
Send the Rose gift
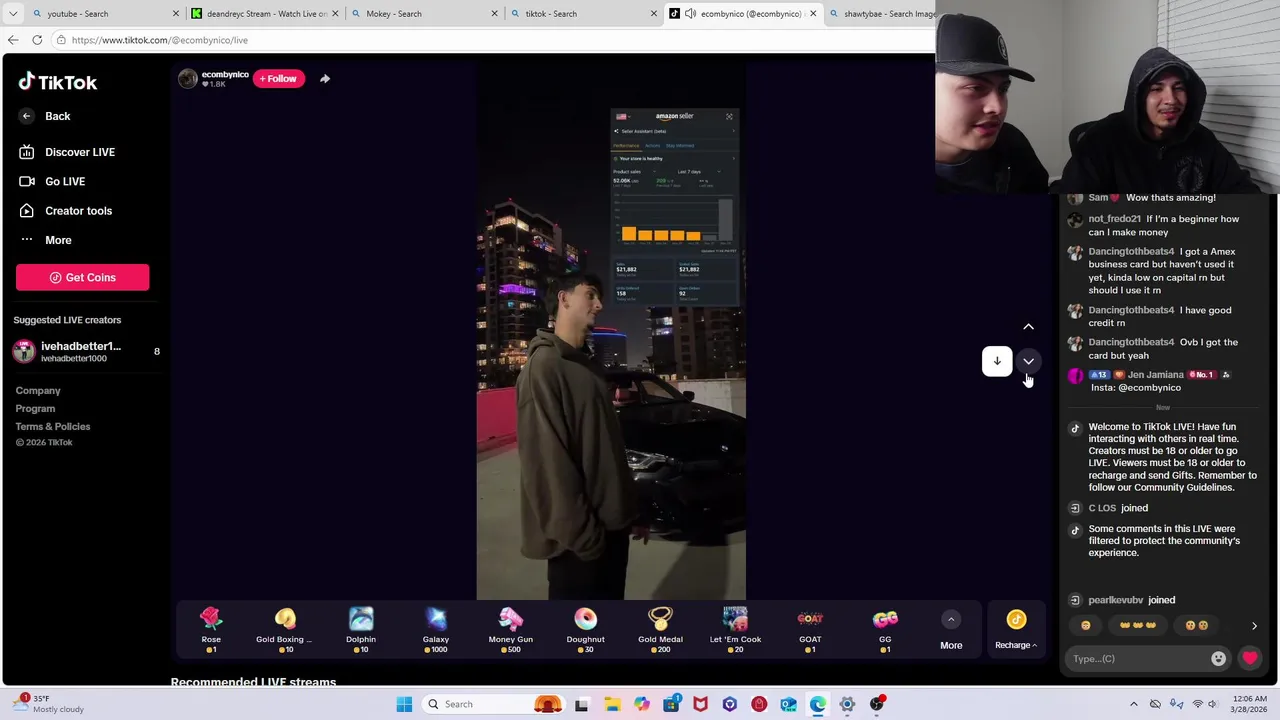(x=211, y=631)
